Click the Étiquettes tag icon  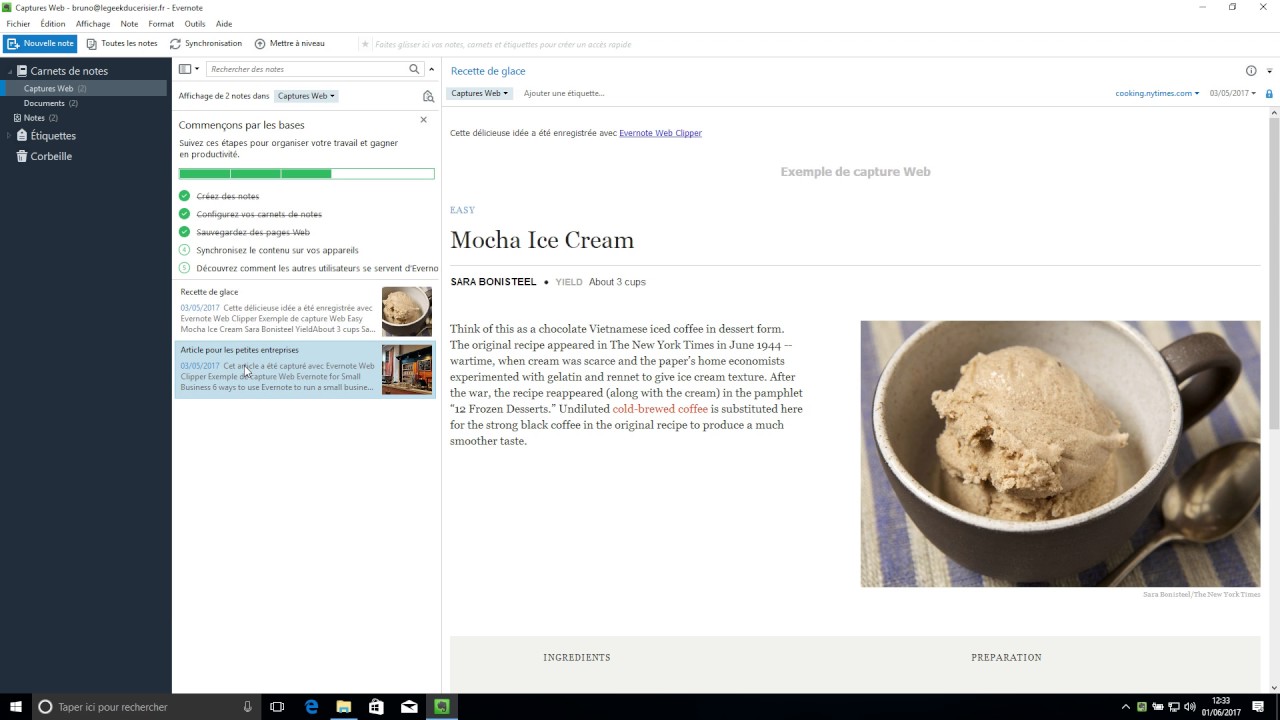pyautogui.click(x=22, y=135)
